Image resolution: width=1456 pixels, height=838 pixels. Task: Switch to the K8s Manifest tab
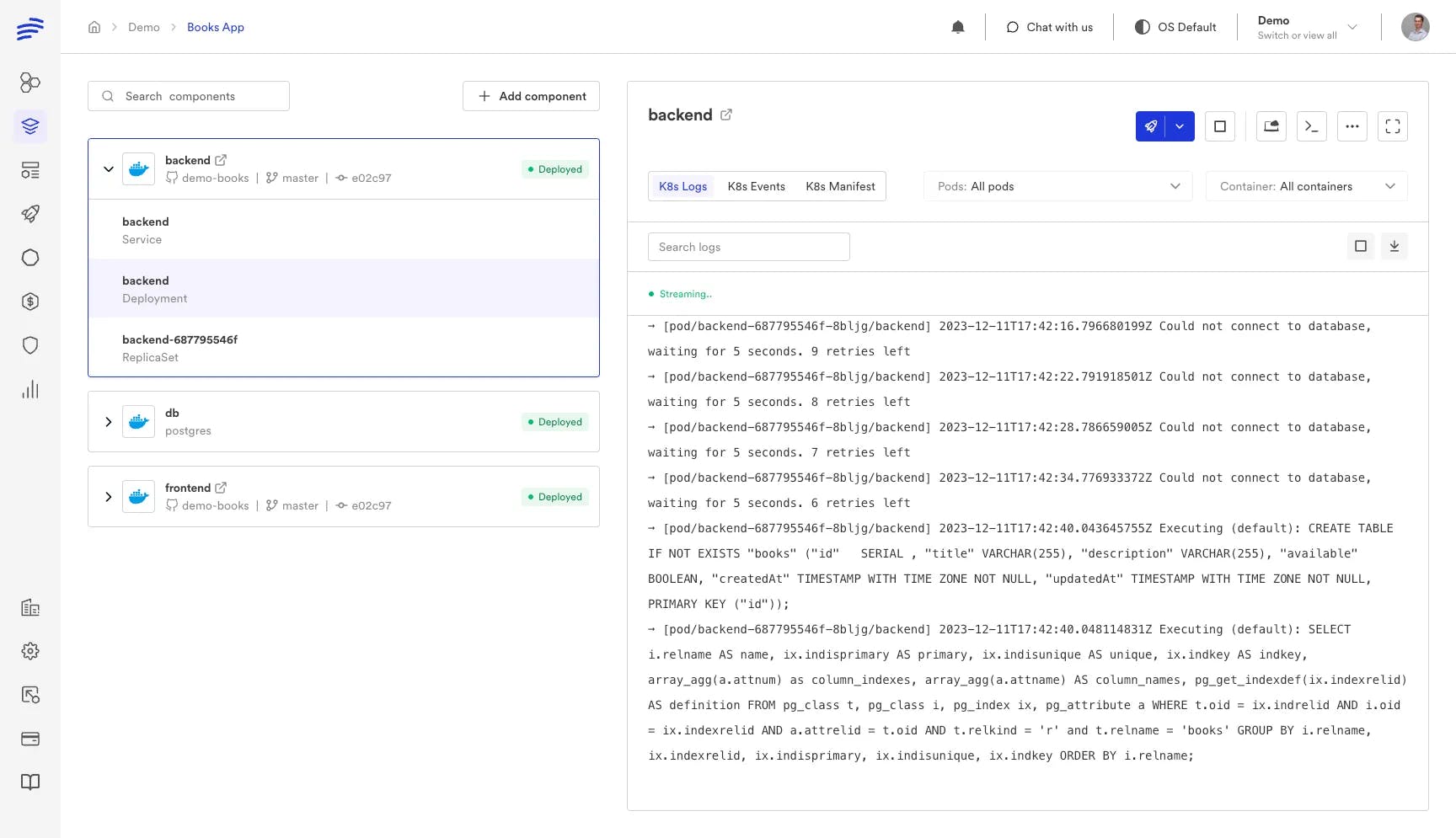tap(839, 186)
